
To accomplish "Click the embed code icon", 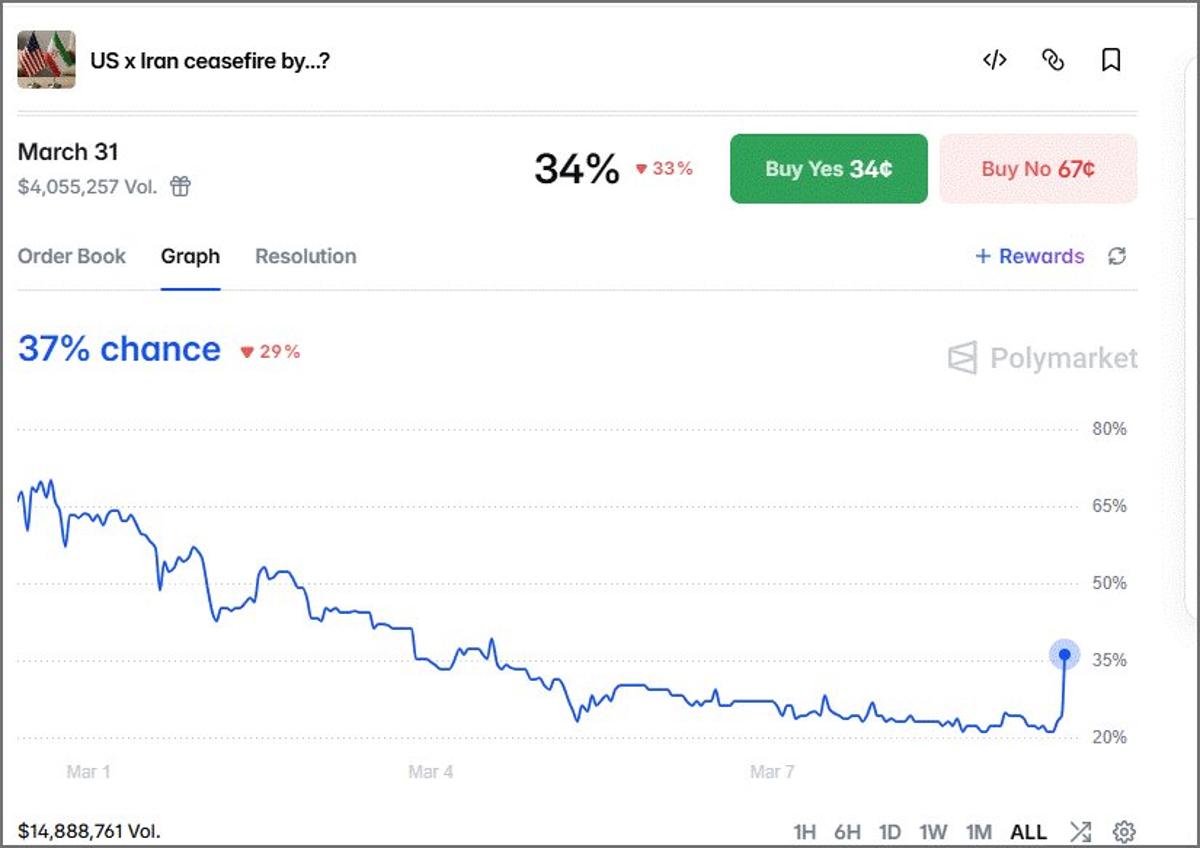I will tap(994, 60).
